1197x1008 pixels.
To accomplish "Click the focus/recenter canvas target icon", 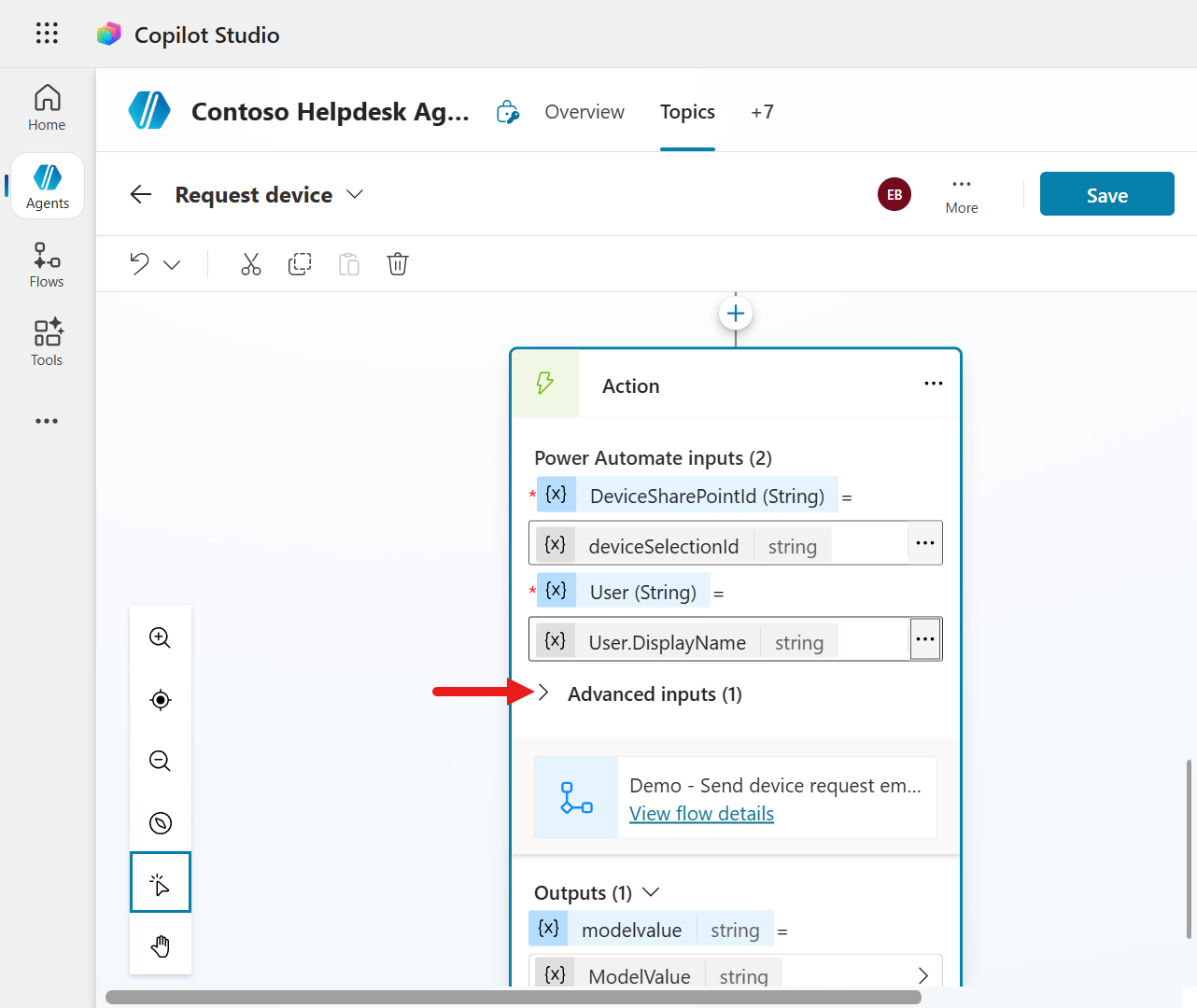I will pyautogui.click(x=161, y=700).
